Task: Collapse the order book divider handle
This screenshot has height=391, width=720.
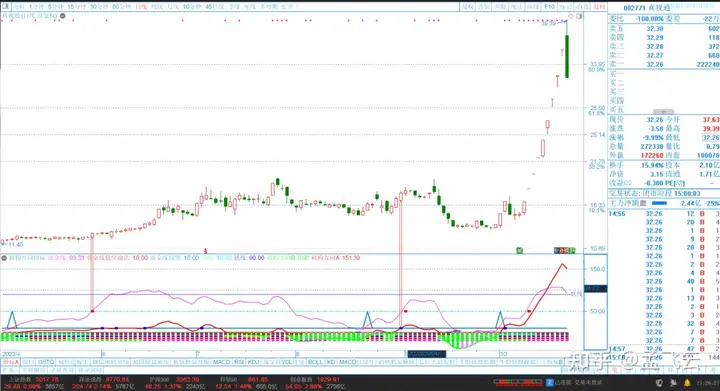Action: coord(664,112)
